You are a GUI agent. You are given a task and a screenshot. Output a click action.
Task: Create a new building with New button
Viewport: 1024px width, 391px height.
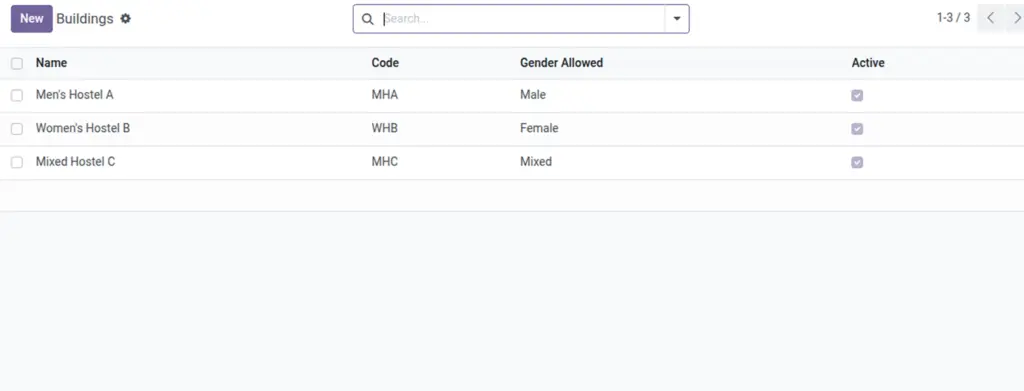[31, 19]
